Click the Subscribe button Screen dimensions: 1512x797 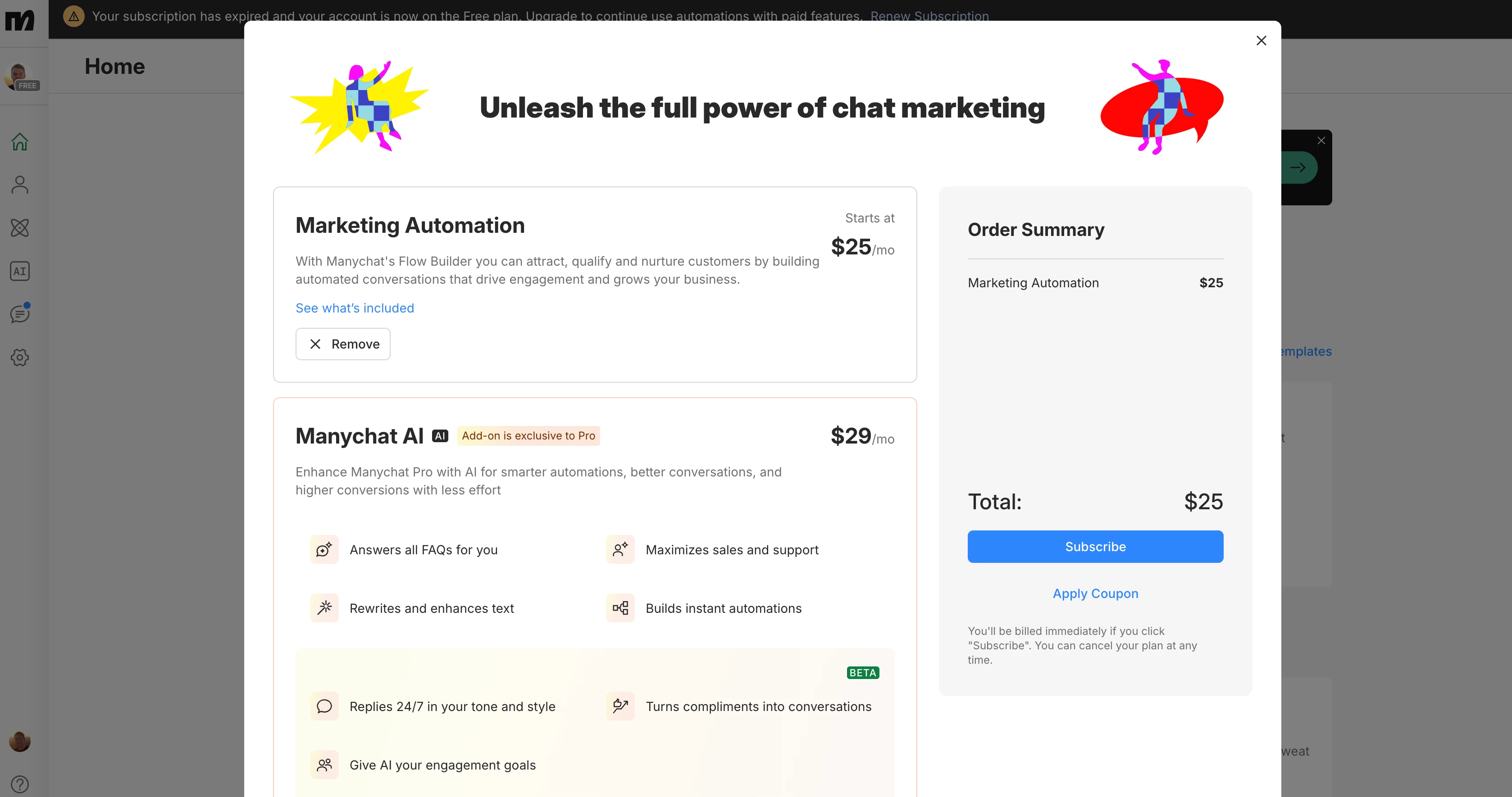pyautogui.click(x=1095, y=547)
